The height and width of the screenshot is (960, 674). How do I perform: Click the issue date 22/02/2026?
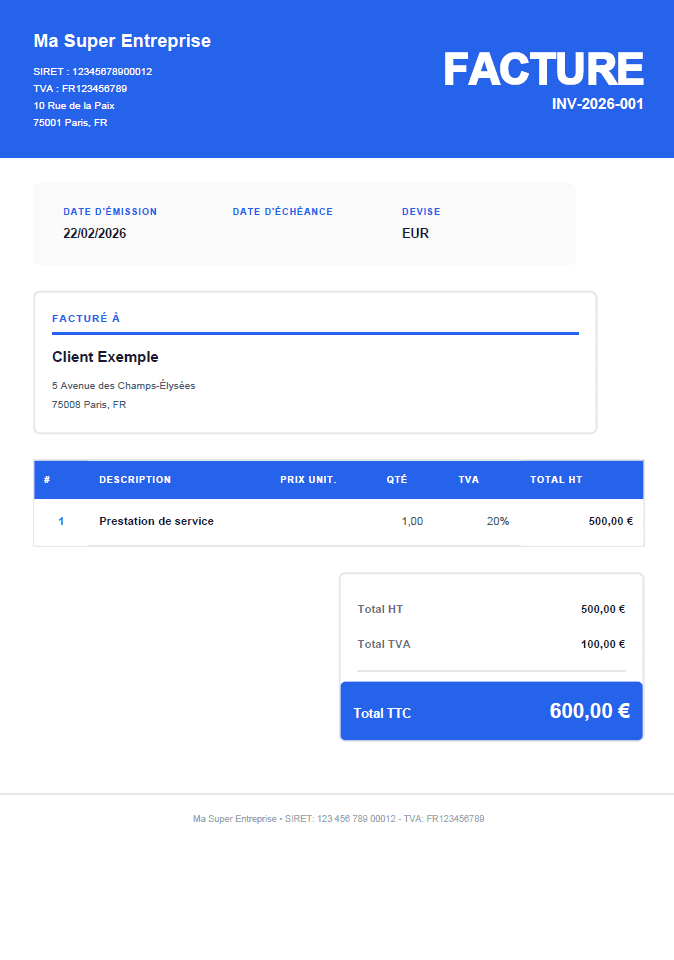pyautogui.click(x=95, y=233)
